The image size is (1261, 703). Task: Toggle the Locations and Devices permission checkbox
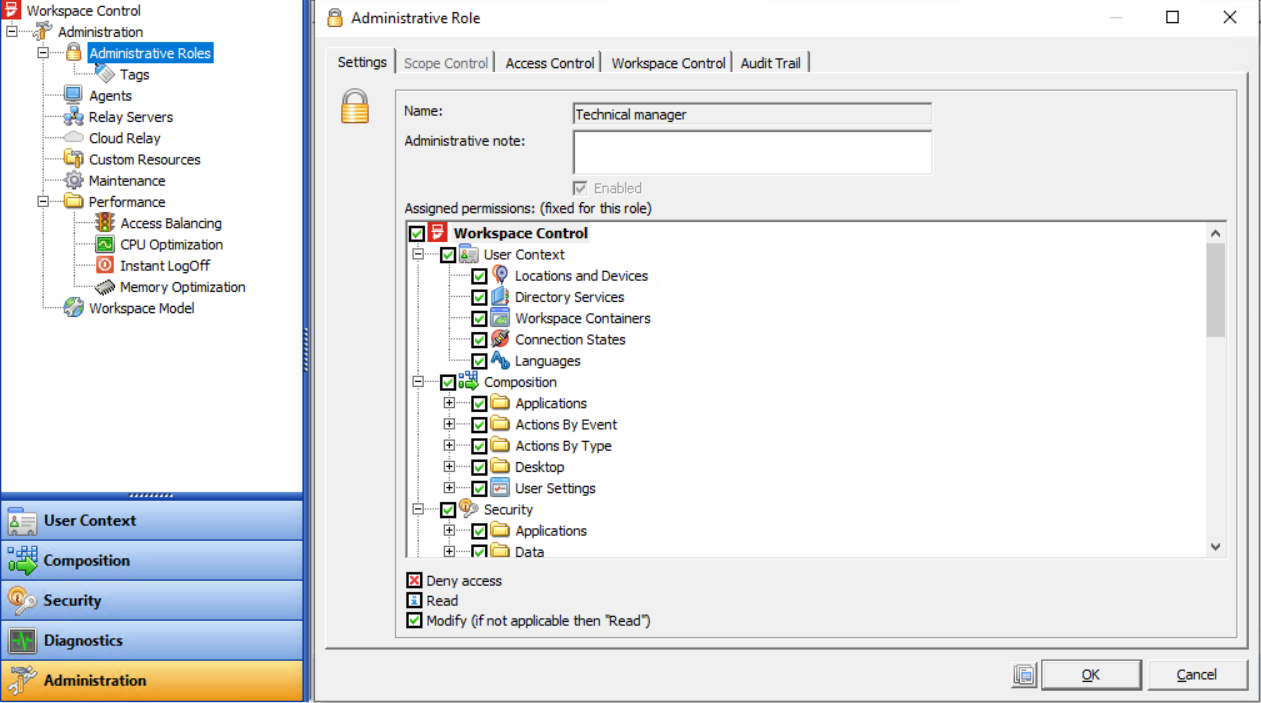click(x=479, y=276)
